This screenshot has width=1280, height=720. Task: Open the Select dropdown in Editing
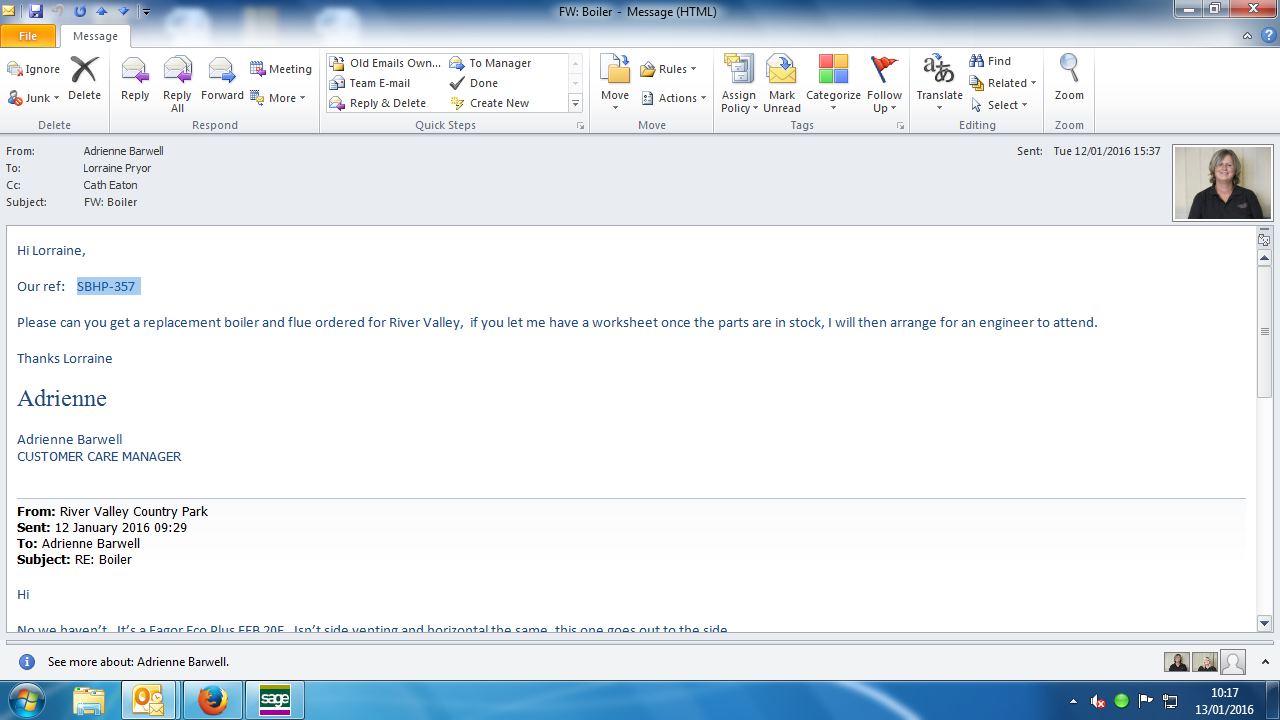point(999,105)
